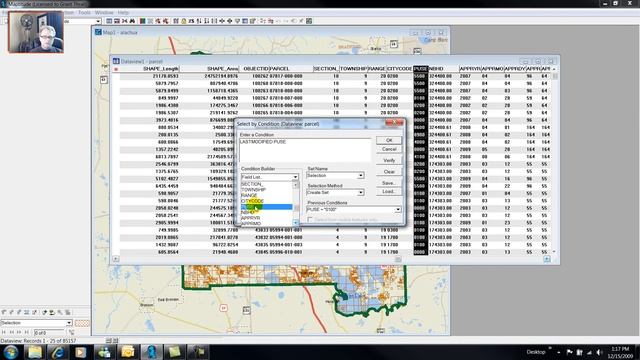640x360 pixels.
Task: Click the Load... button in dialog
Action: click(389, 191)
